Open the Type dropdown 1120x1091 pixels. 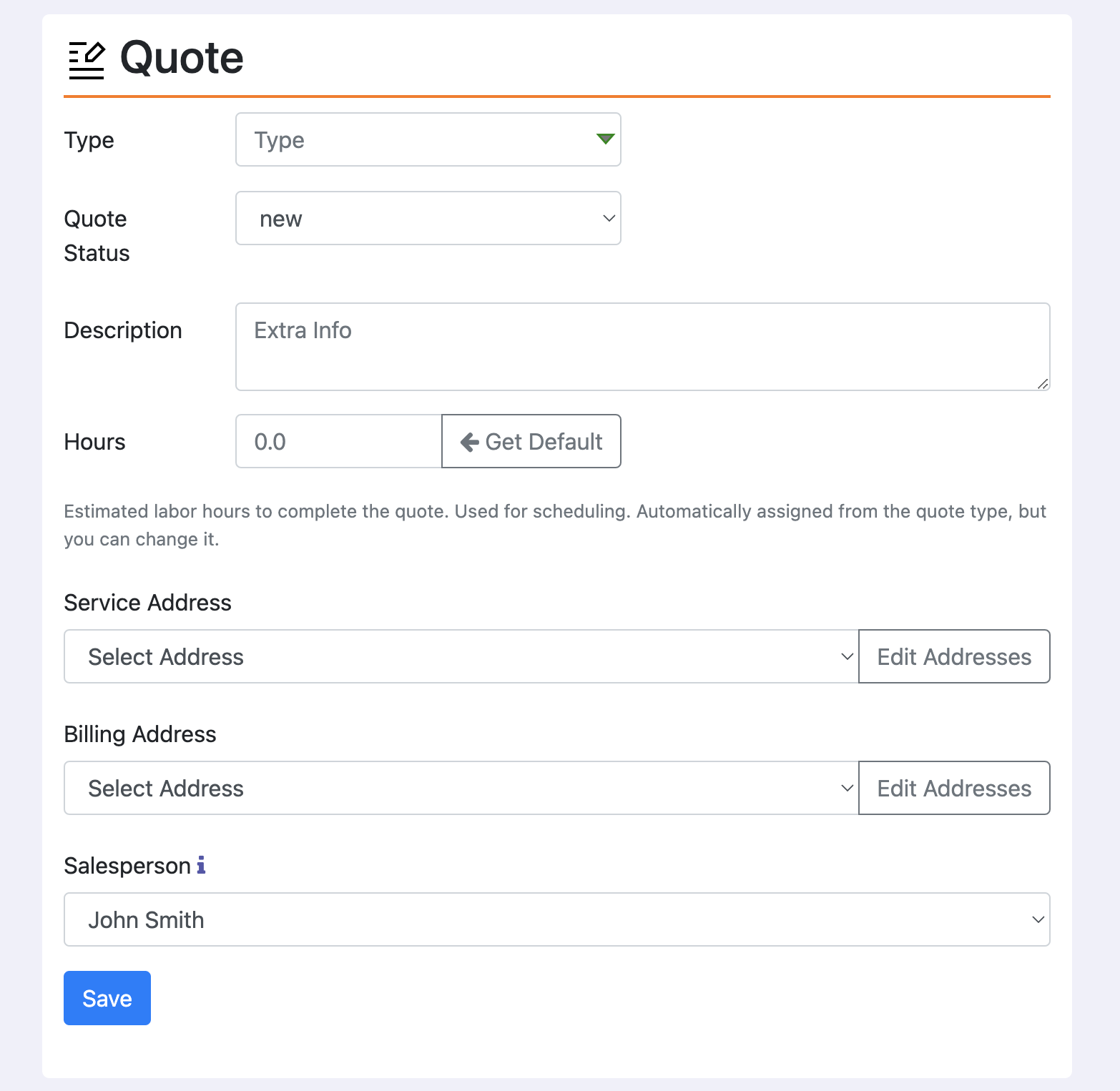pos(428,139)
